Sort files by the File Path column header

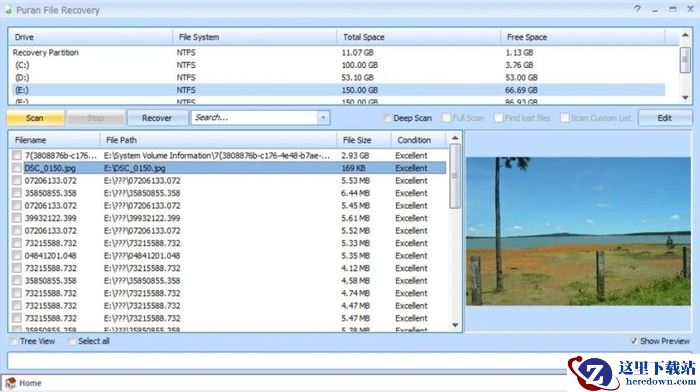pyautogui.click(x=218, y=140)
